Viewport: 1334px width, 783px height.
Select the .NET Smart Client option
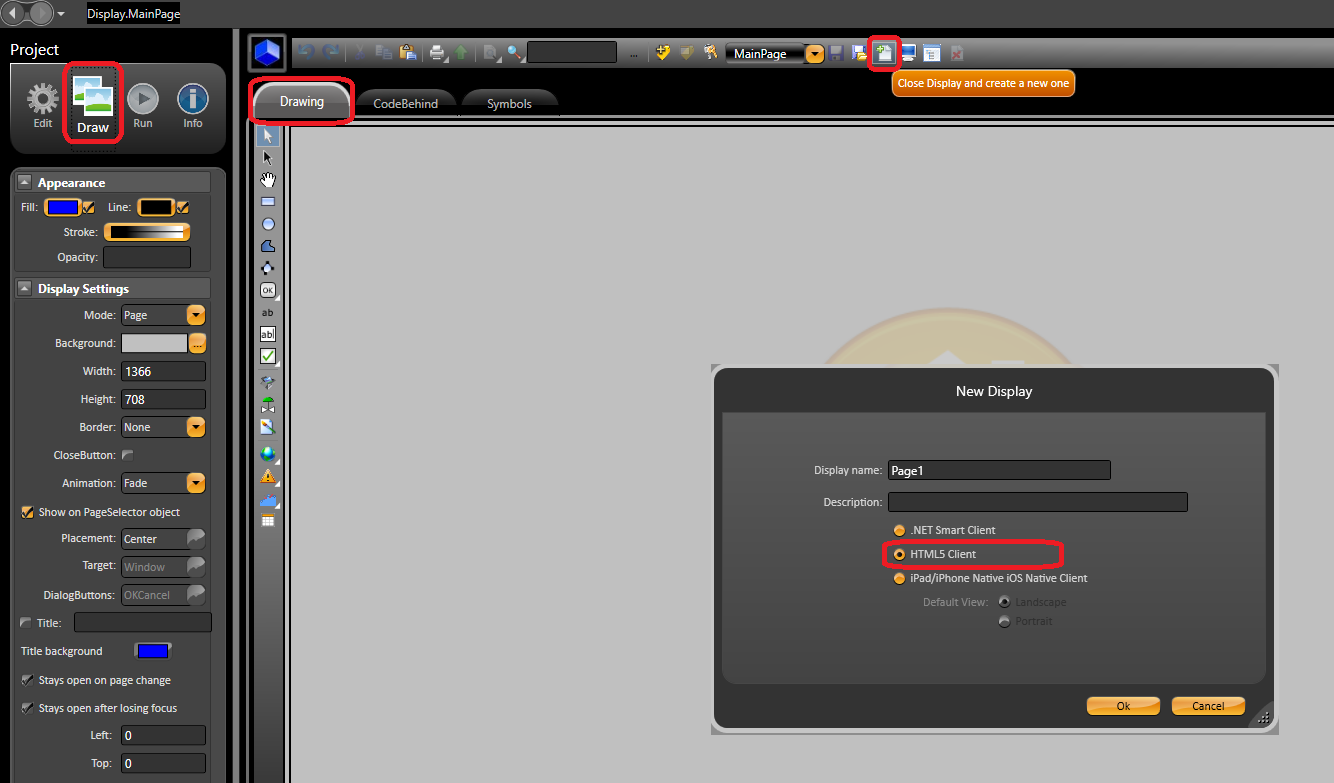900,530
